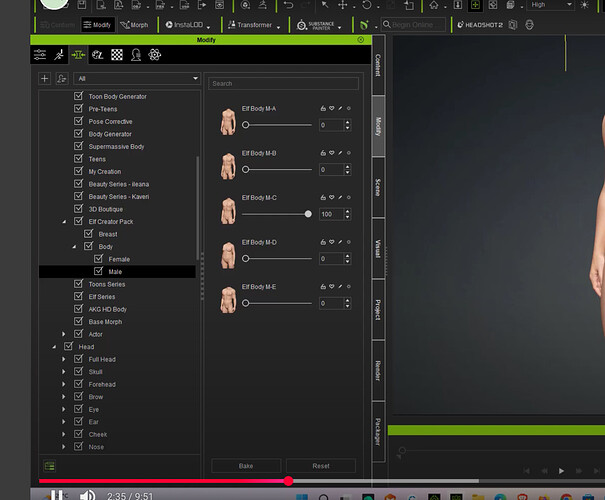The image size is (605, 500).
Task: Toggle the Pre-Teens checkbox
Action: (x=78, y=108)
